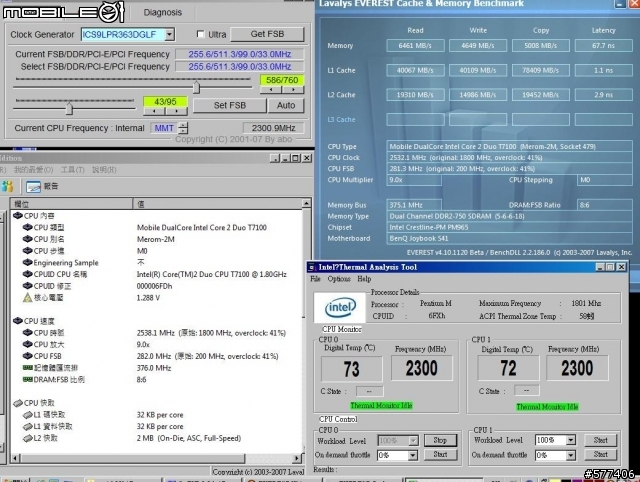Click the upper FSB slider handle
This screenshot has height=482, width=640.
(x=197, y=87)
